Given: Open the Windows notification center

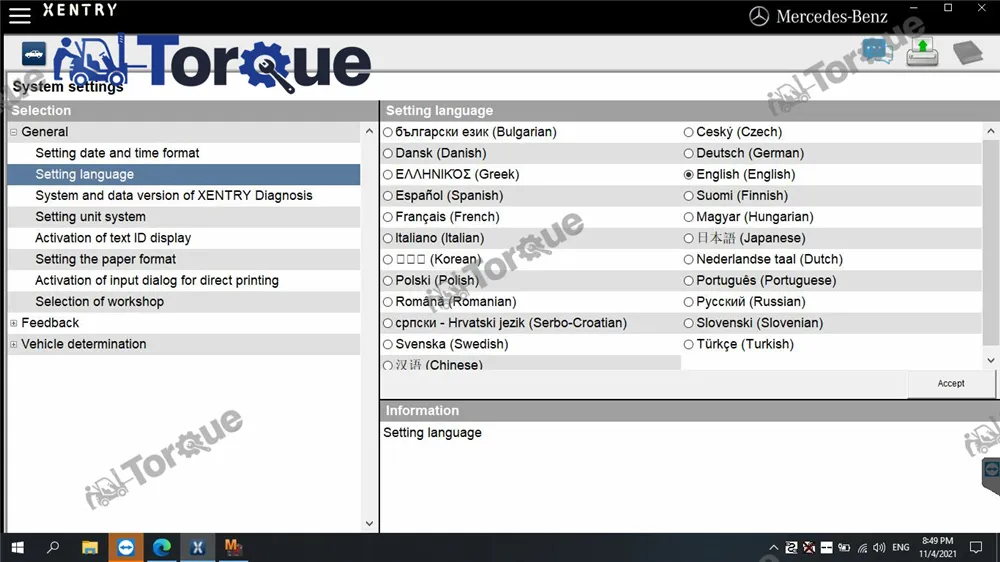Looking at the screenshot, I should 976,547.
